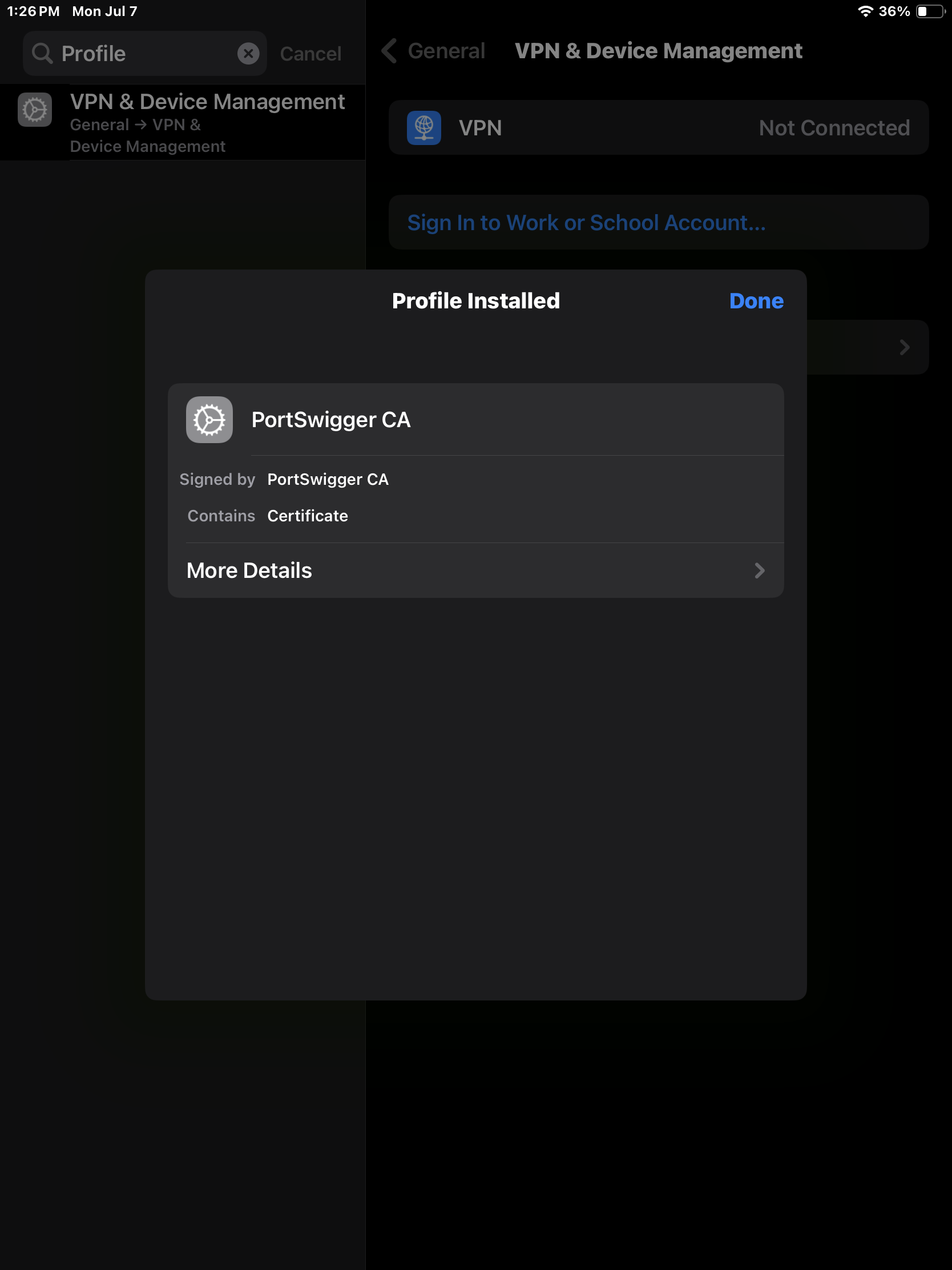Clear the Profile search text
Screen dimensions: 952x1270
click(x=248, y=54)
